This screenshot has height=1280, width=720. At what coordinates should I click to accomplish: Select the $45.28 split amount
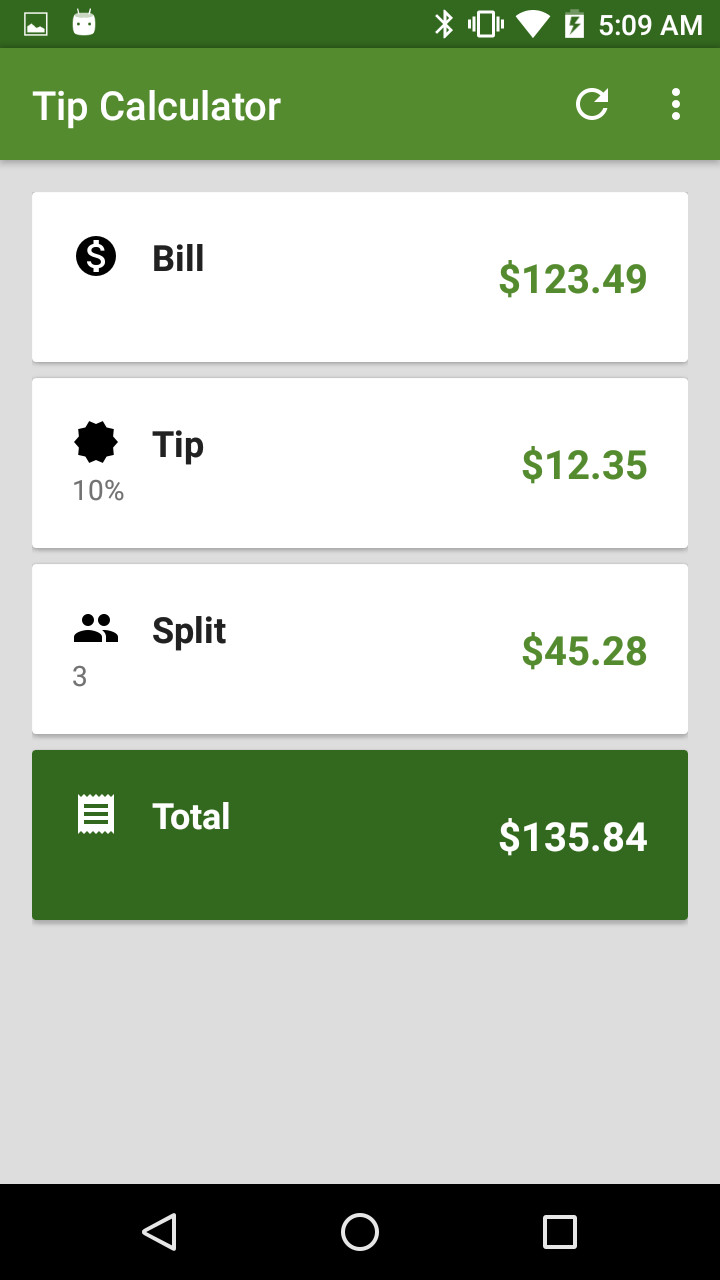click(584, 651)
